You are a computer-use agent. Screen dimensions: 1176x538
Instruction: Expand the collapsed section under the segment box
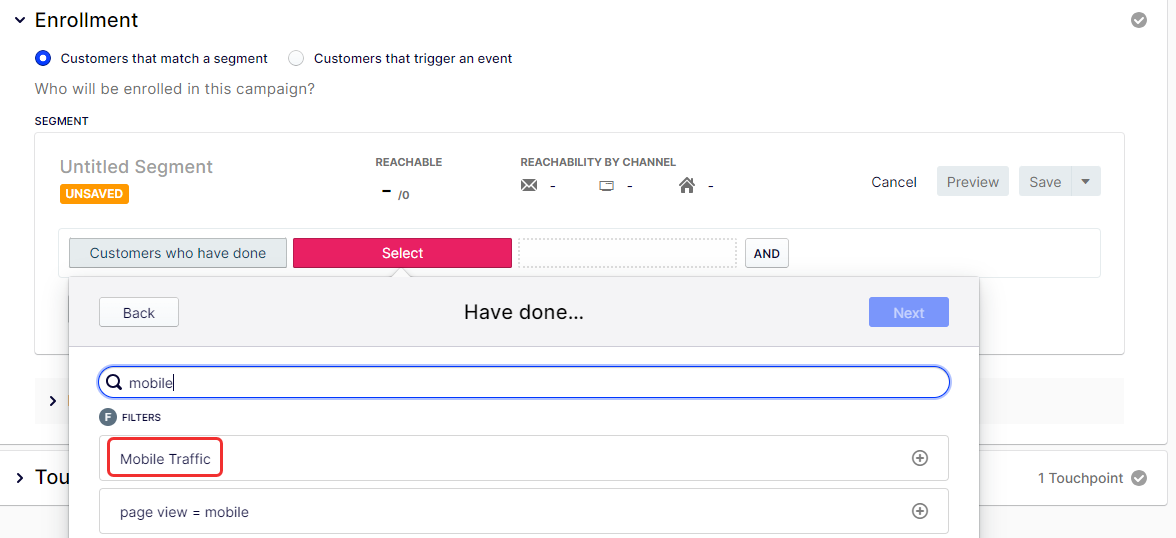(52, 401)
